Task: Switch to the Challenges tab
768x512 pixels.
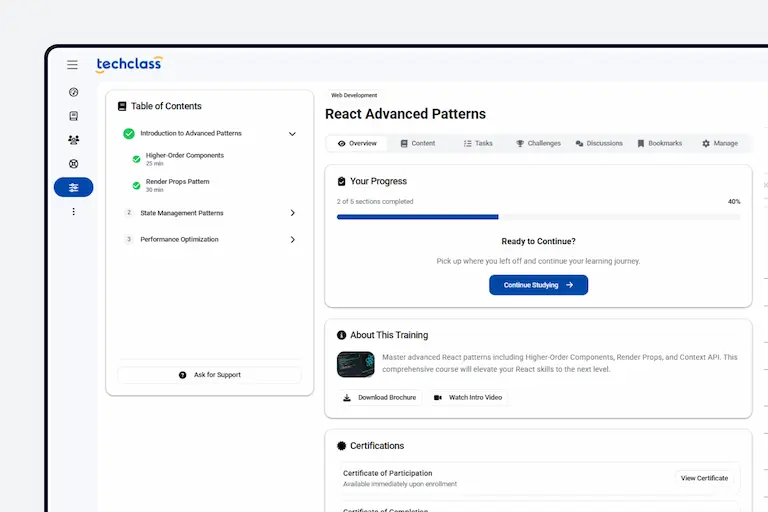Action: [538, 144]
